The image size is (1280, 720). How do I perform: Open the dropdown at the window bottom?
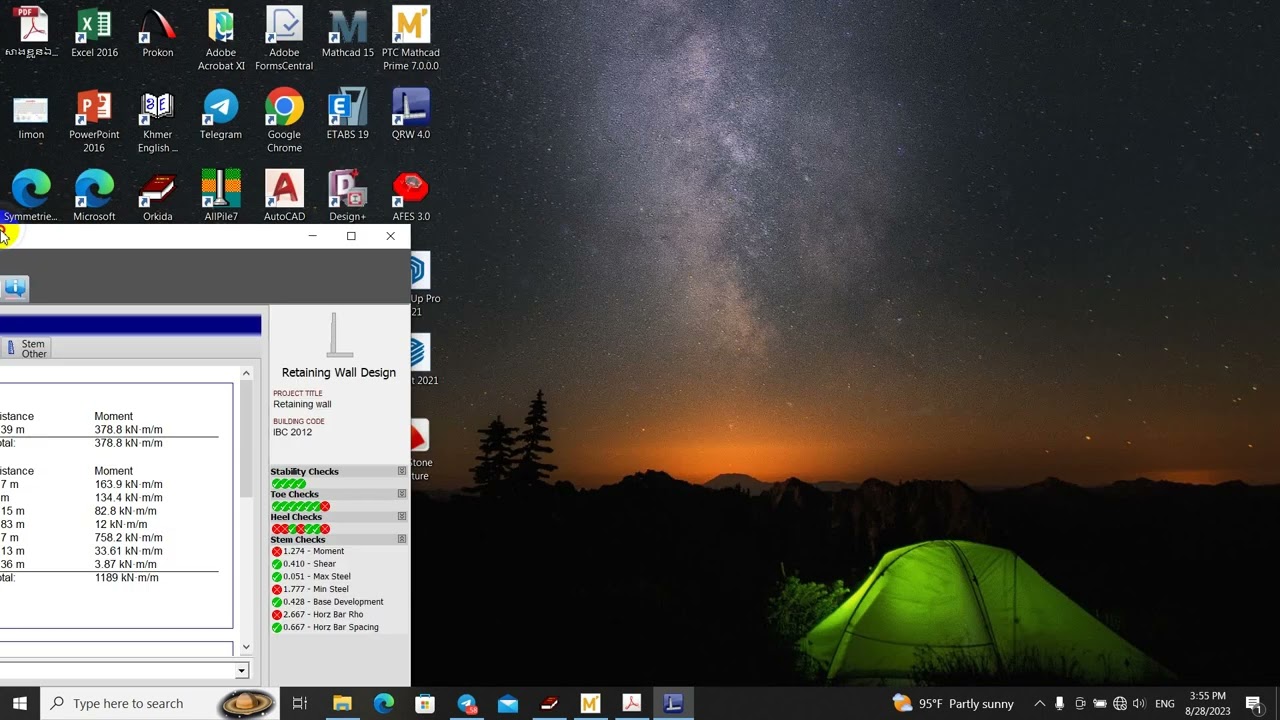(x=241, y=671)
